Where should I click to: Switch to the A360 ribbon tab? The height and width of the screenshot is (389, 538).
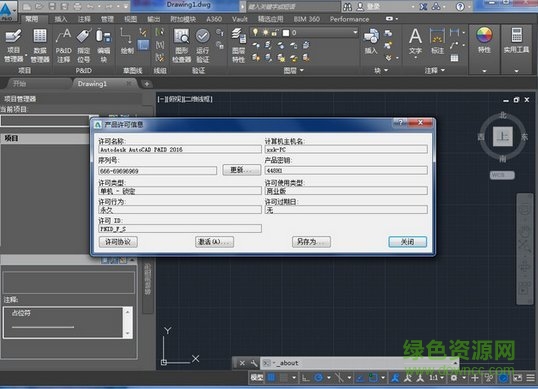click(214, 19)
